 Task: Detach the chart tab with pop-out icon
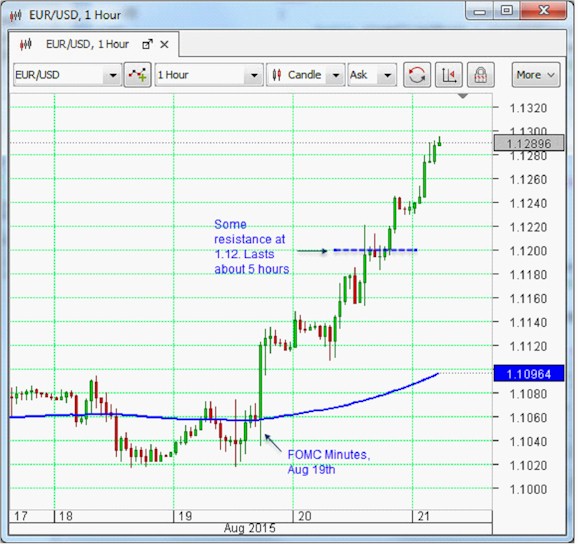147,45
